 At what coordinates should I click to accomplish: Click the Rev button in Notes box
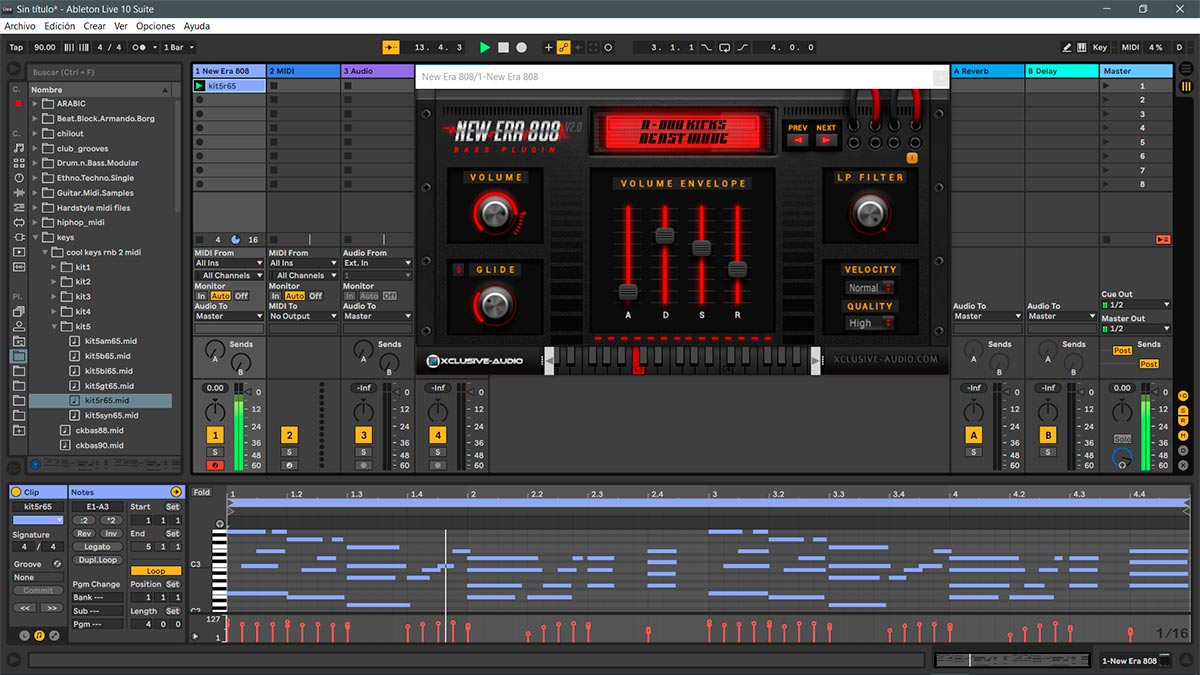coord(84,533)
